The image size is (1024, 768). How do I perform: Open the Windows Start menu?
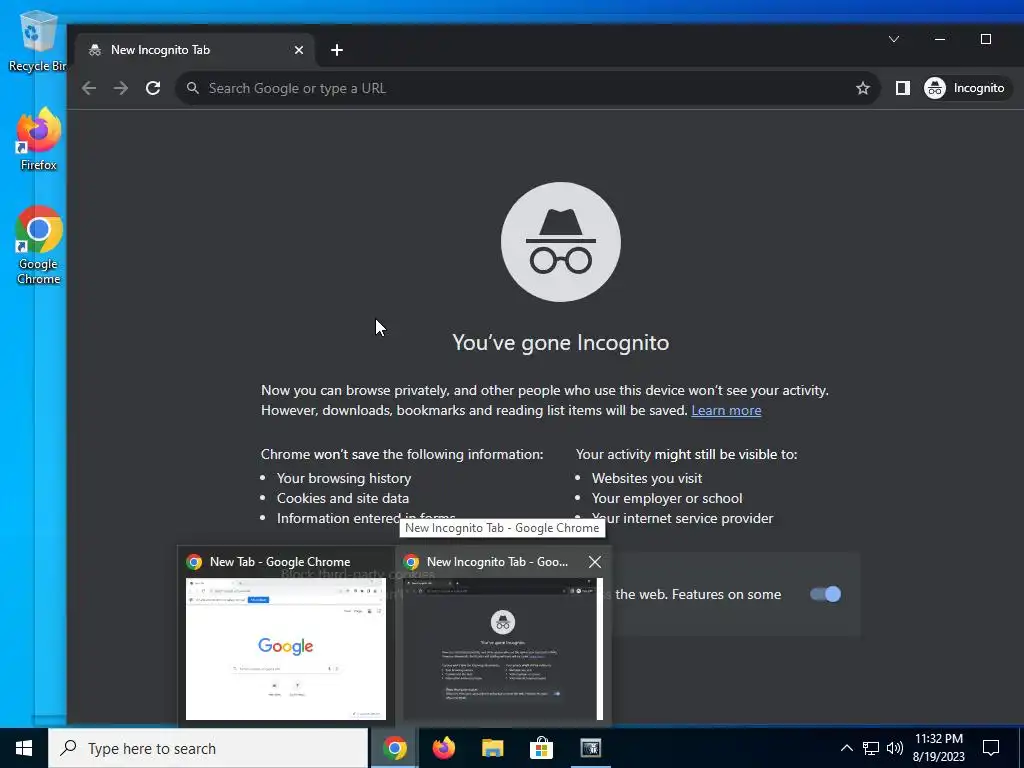tap(24, 748)
